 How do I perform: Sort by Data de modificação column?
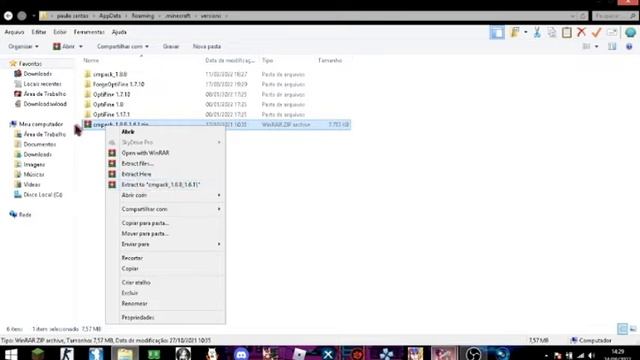[230, 60]
